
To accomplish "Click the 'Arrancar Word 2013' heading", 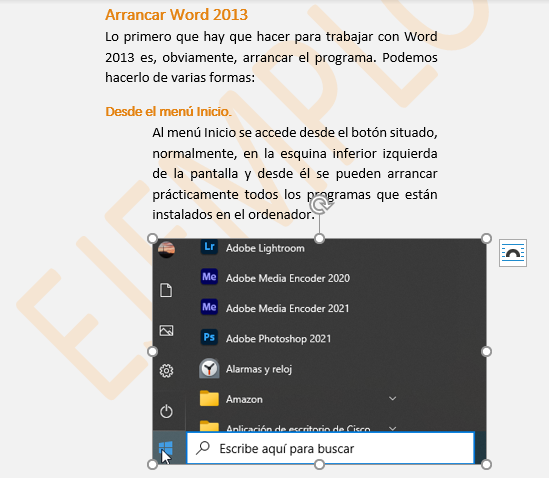I will coord(176,15).
